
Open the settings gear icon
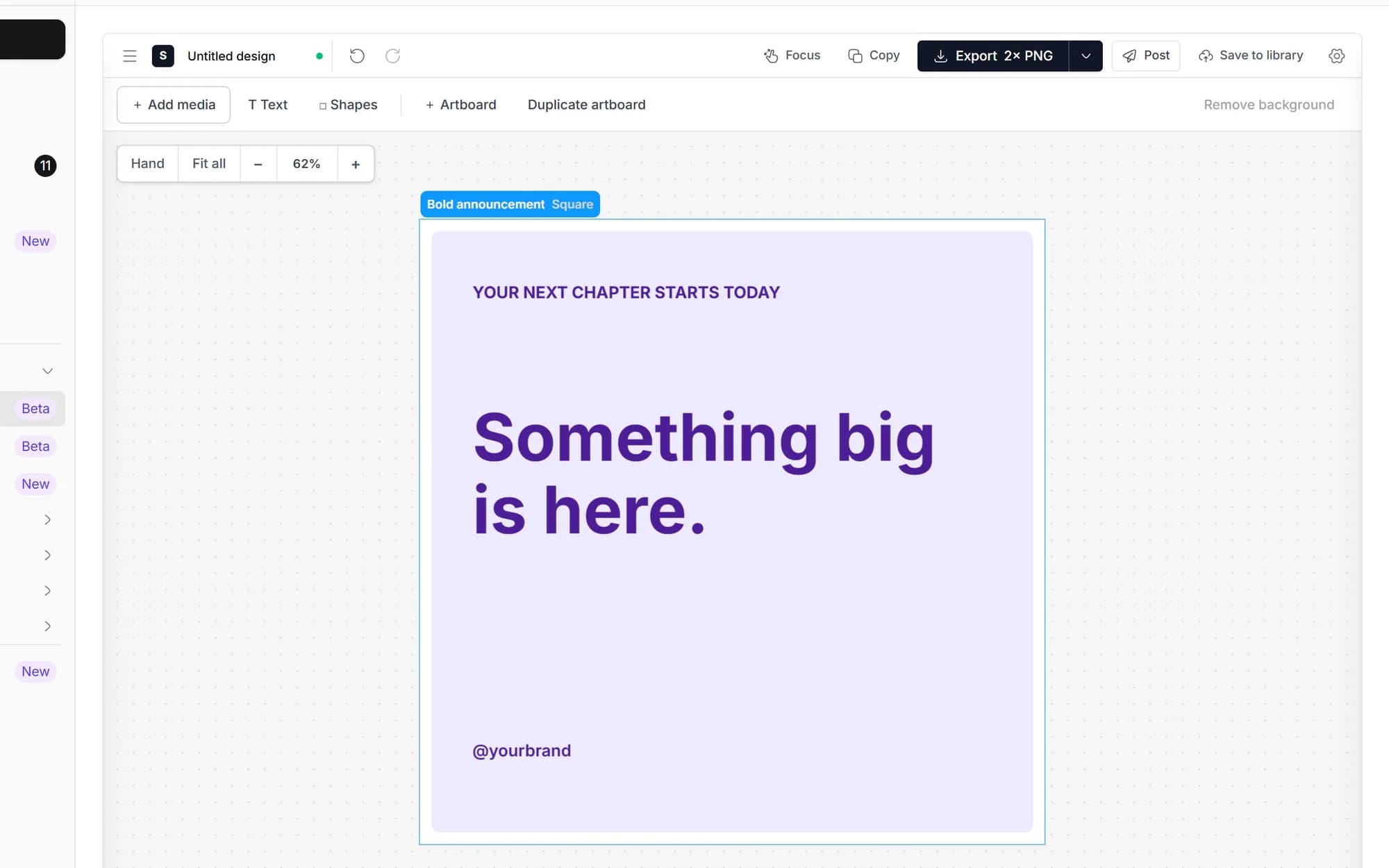click(x=1337, y=56)
